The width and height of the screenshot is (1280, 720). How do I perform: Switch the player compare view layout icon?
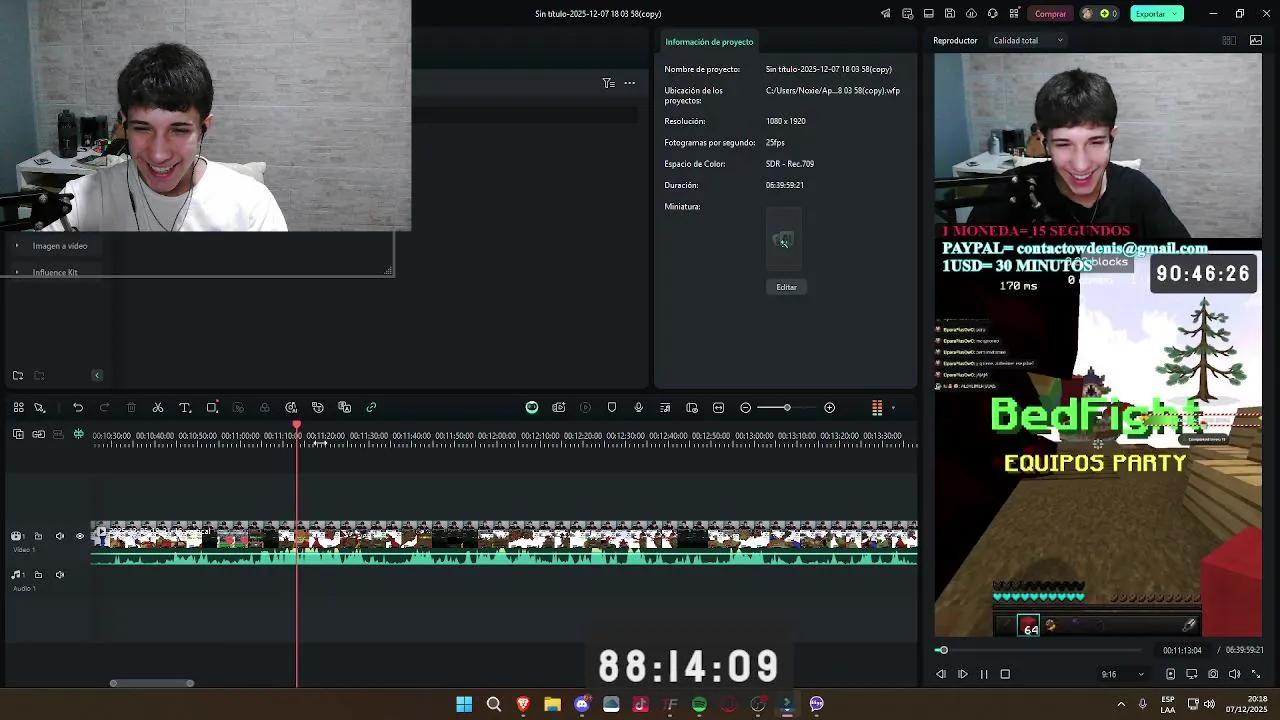[1229, 41]
